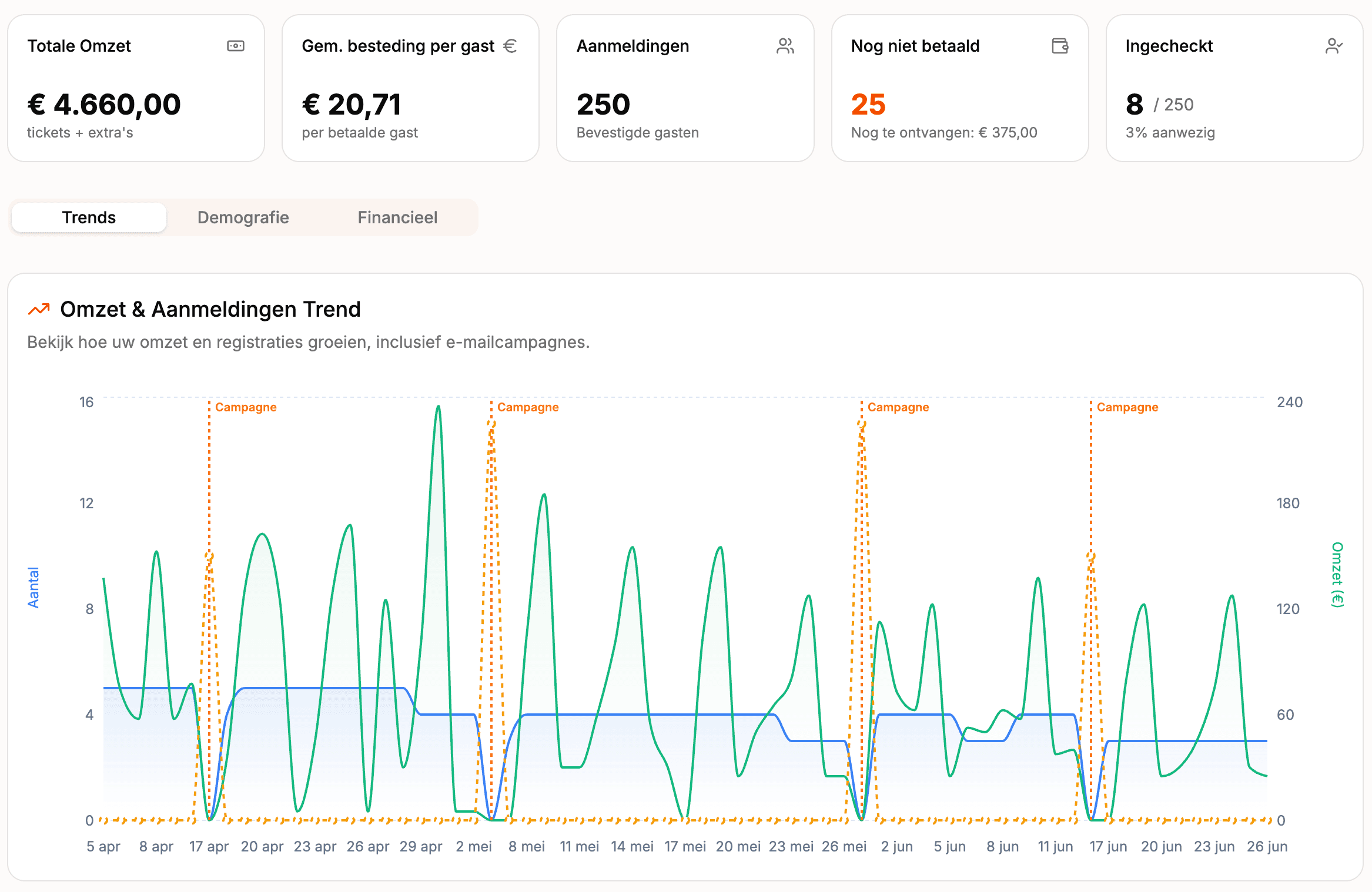Image resolution: width=1372 pixels, height=892 pixels.
Task: Click the 'Aantal' left axis label
Action: tap(34, 588)
